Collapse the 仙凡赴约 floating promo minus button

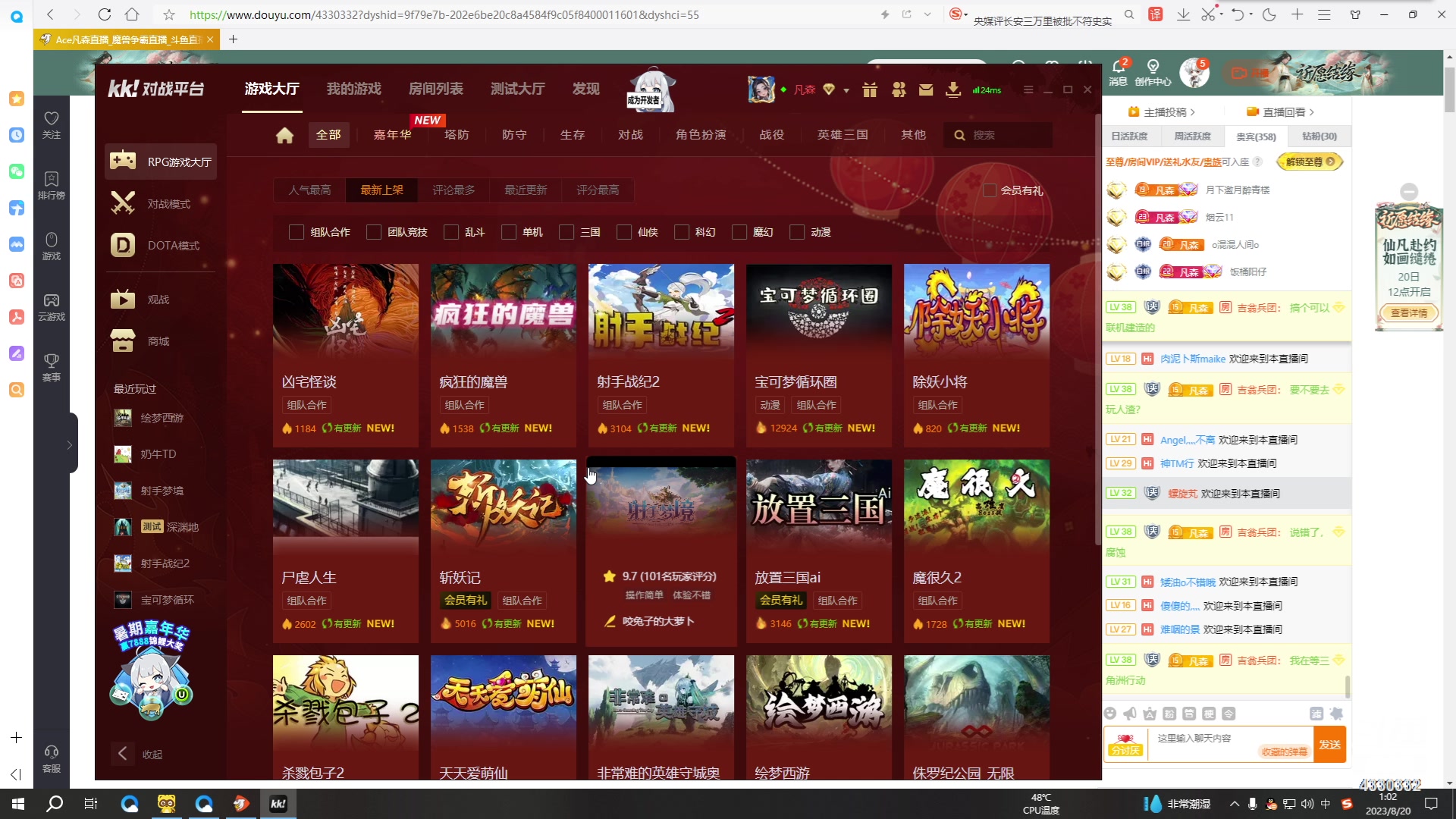point(1409,191)
